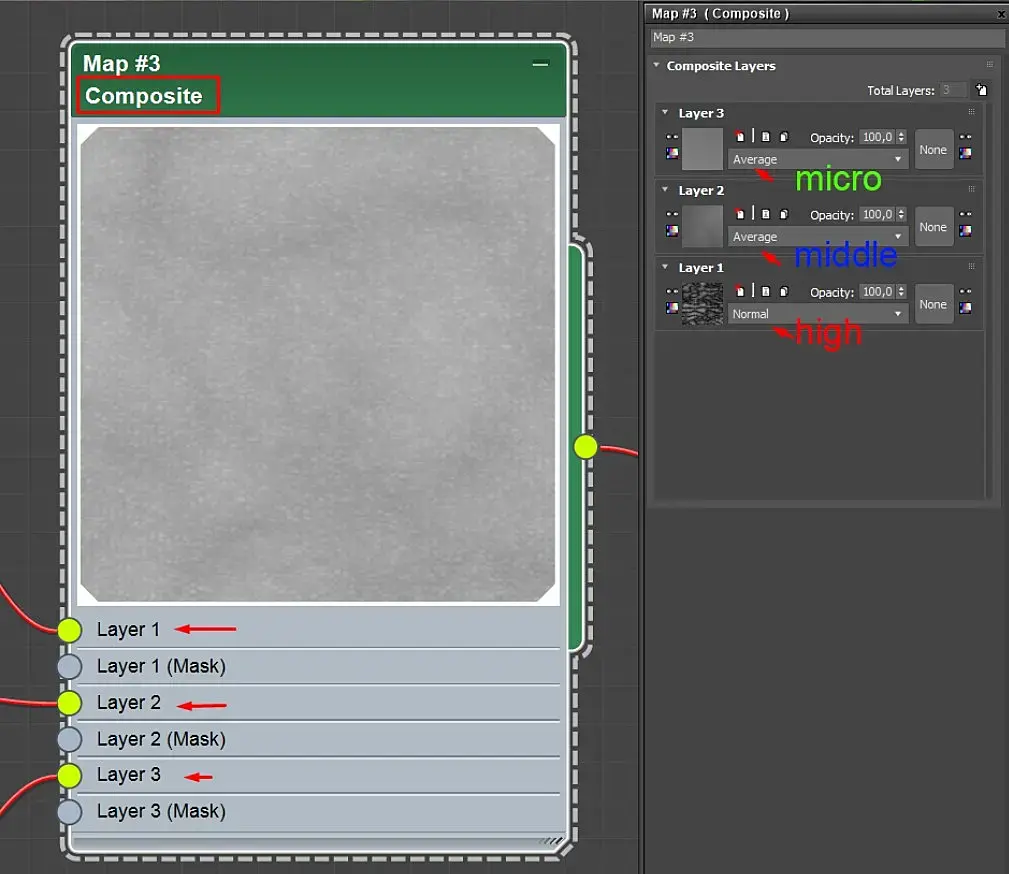Click the Composite node preview image
The height and width of the screenshot is (874, 1009).
pyautogui.click(x=318, y=364)
